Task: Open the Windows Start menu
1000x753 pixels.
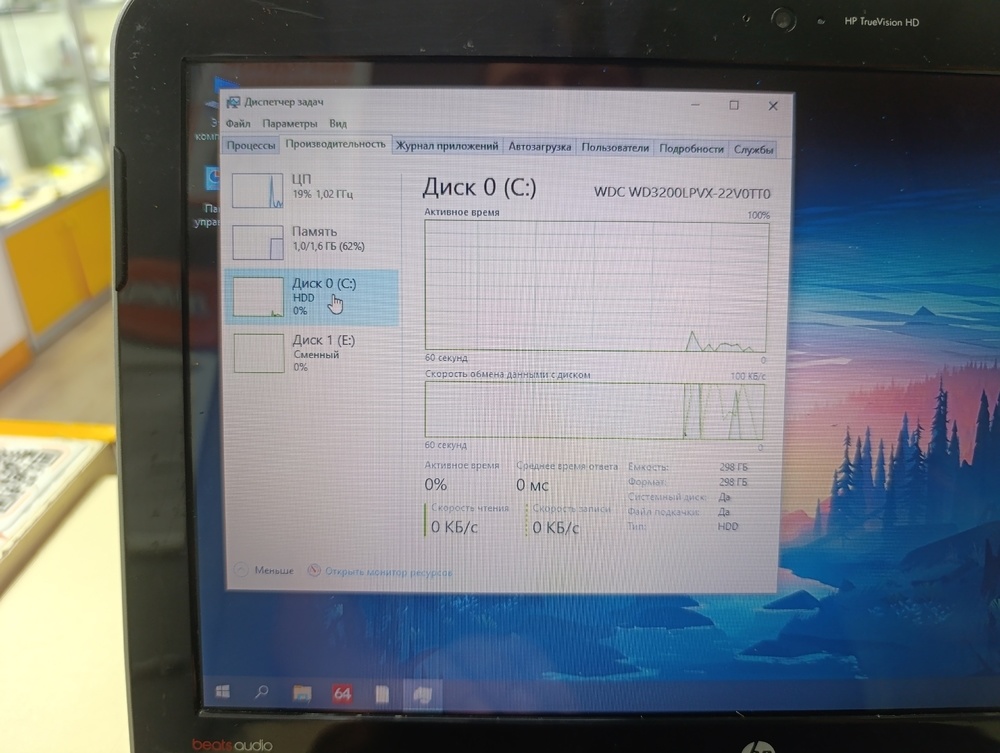Action: [223, 692]
